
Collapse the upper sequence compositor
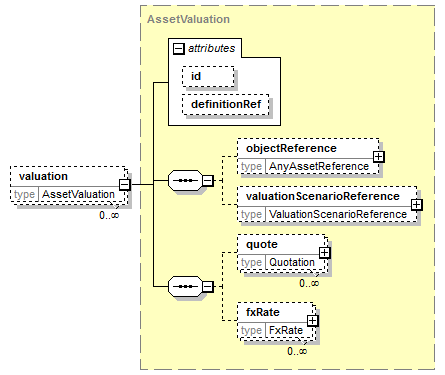pyautogui.click(x=208, y=181)
